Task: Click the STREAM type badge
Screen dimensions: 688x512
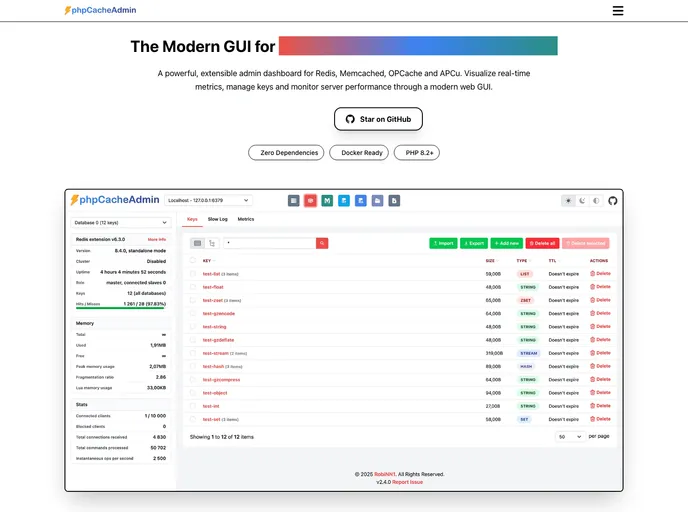Action: click(x=528, y=353)
